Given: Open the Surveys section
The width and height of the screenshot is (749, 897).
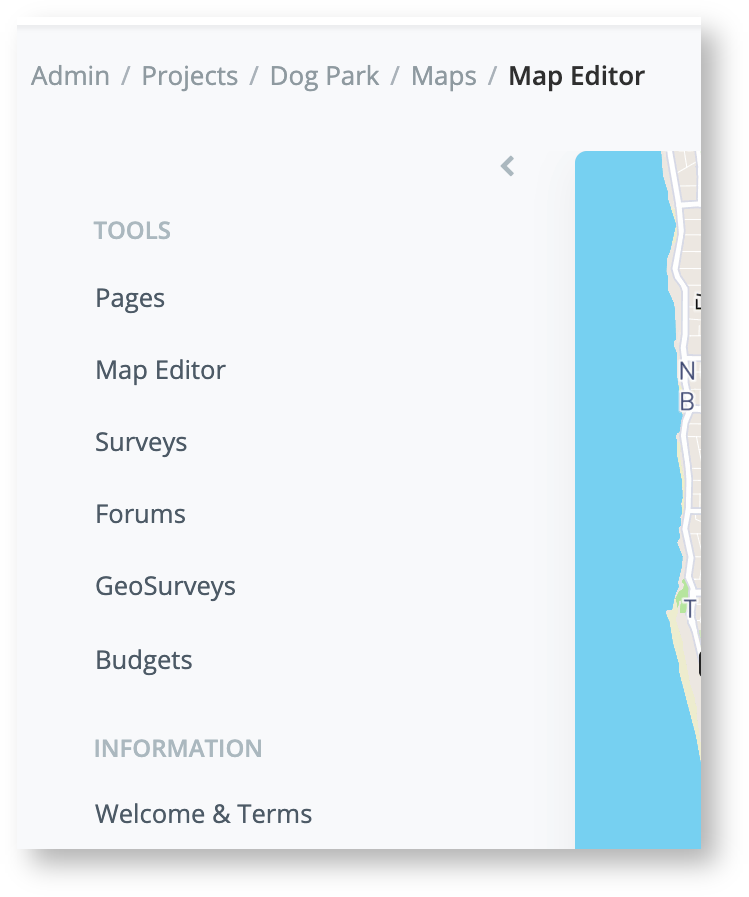Looking at the screenshot, I should (140, 441).
